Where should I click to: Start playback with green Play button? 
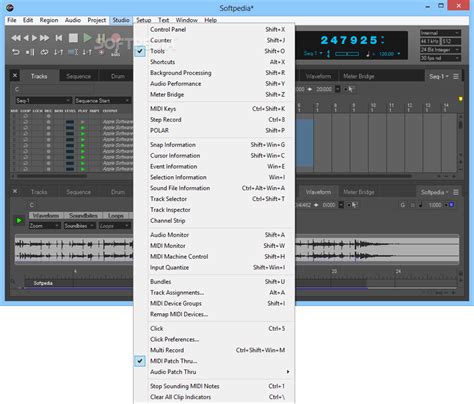pyautogui.click(x=87, y=38)
